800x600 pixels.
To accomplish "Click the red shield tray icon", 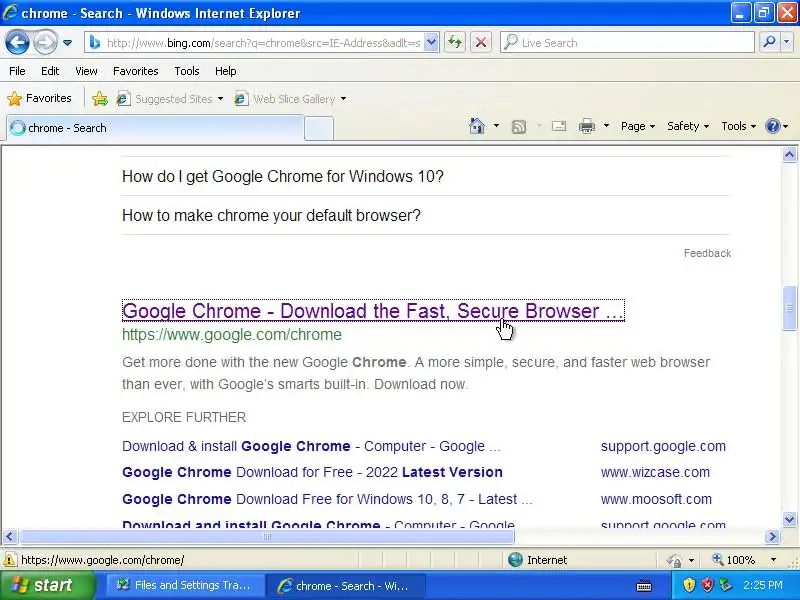I will [707, 585].
